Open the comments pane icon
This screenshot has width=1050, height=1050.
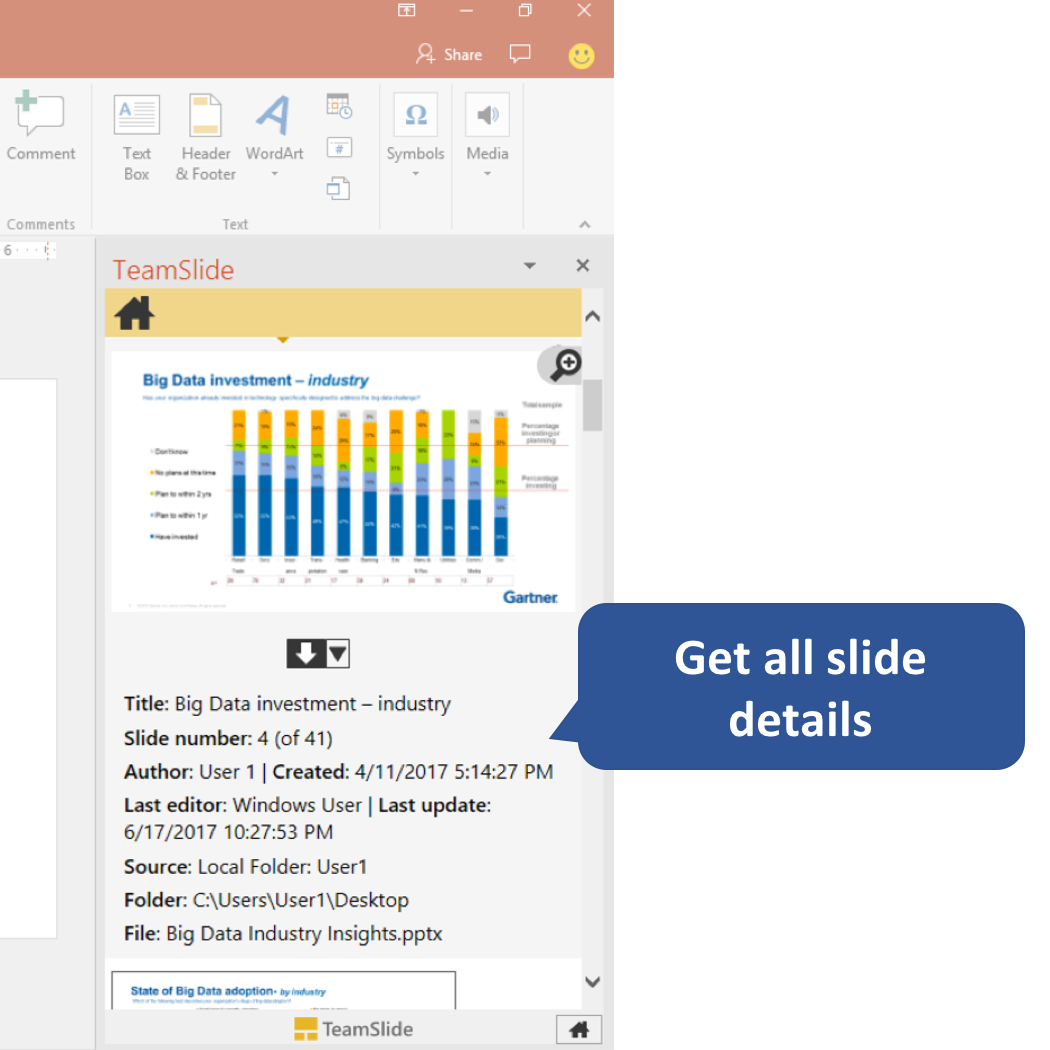(x=520, y=54)
